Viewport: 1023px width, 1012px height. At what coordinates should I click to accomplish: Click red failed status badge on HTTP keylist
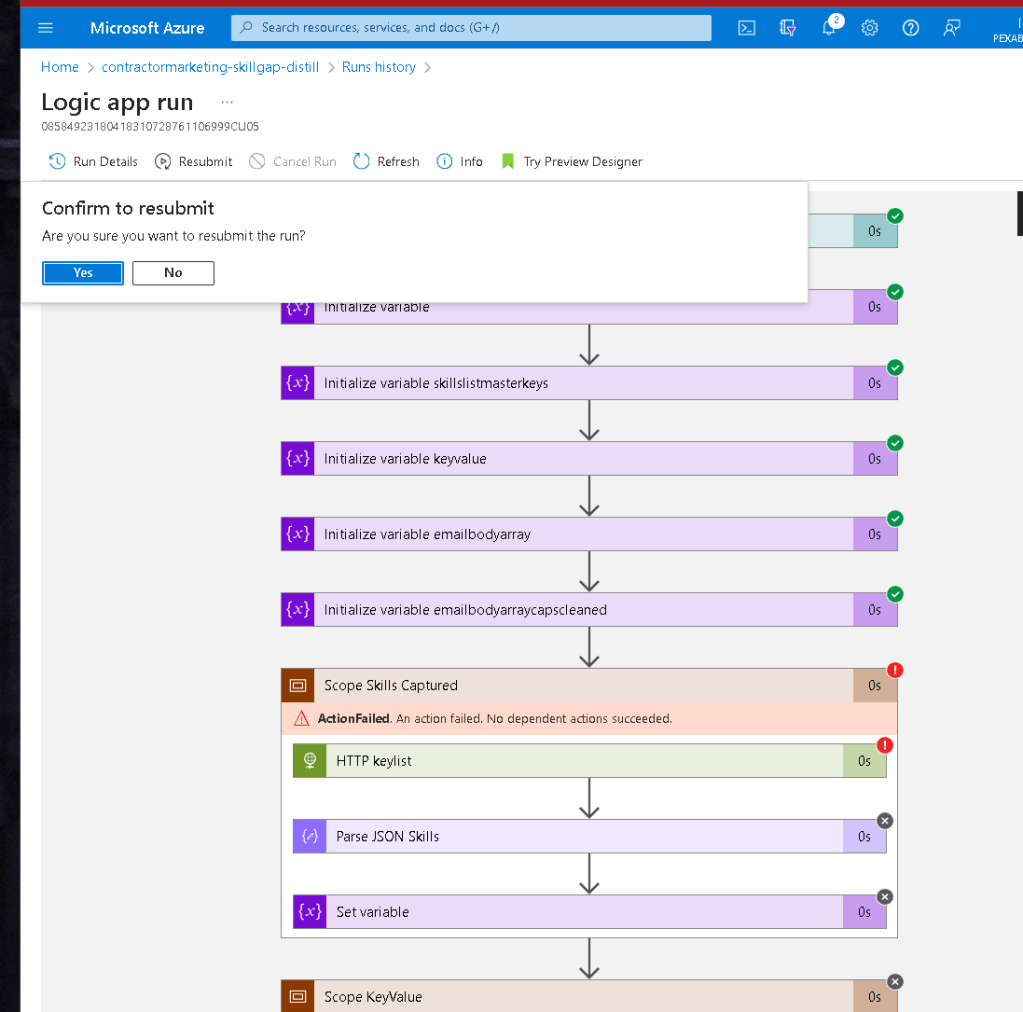[x=885, y=745]
